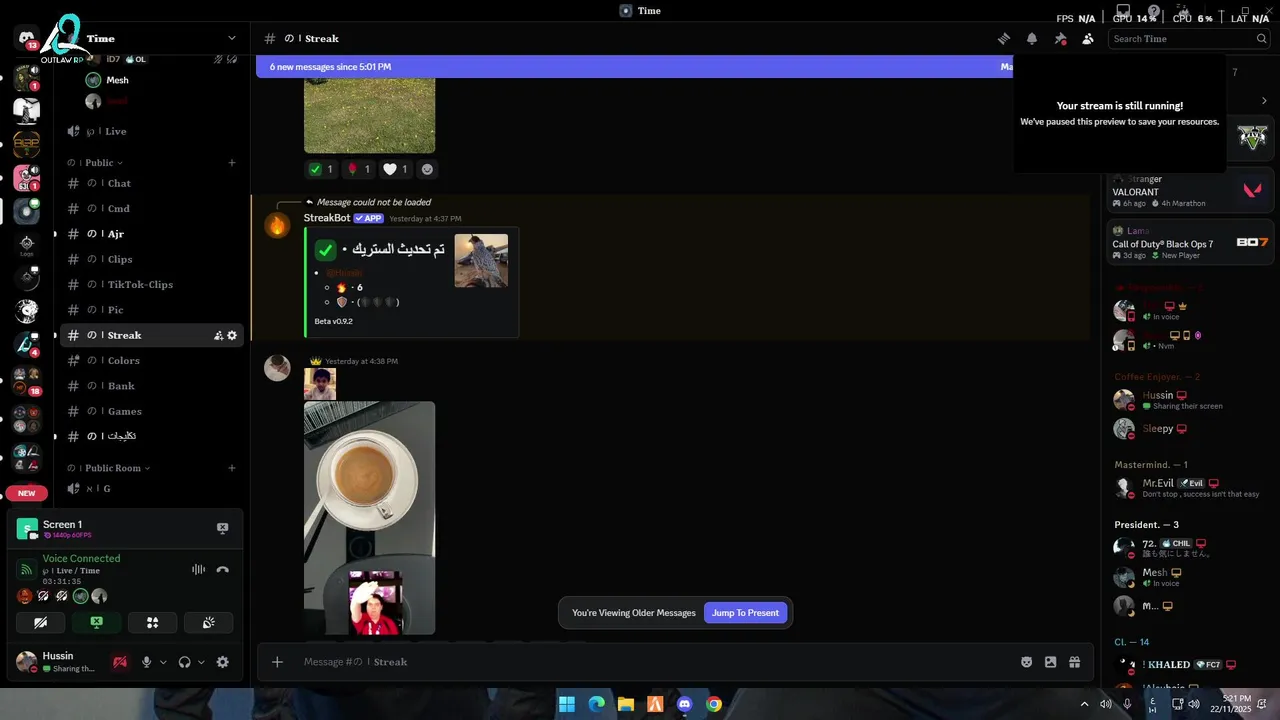Click the red NEW pill in server list
1280x720 pixels.
click(27, 493)
